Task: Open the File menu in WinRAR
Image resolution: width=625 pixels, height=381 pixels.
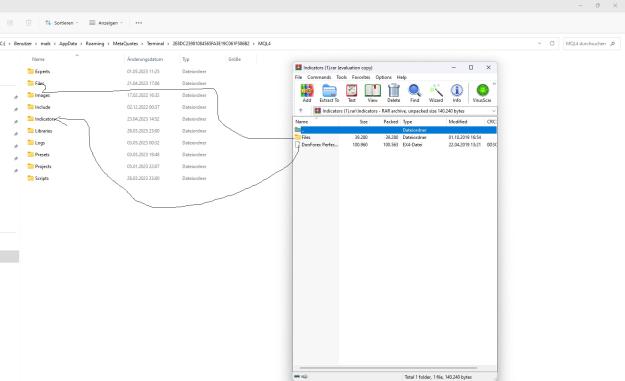Action: click(298, 77)
